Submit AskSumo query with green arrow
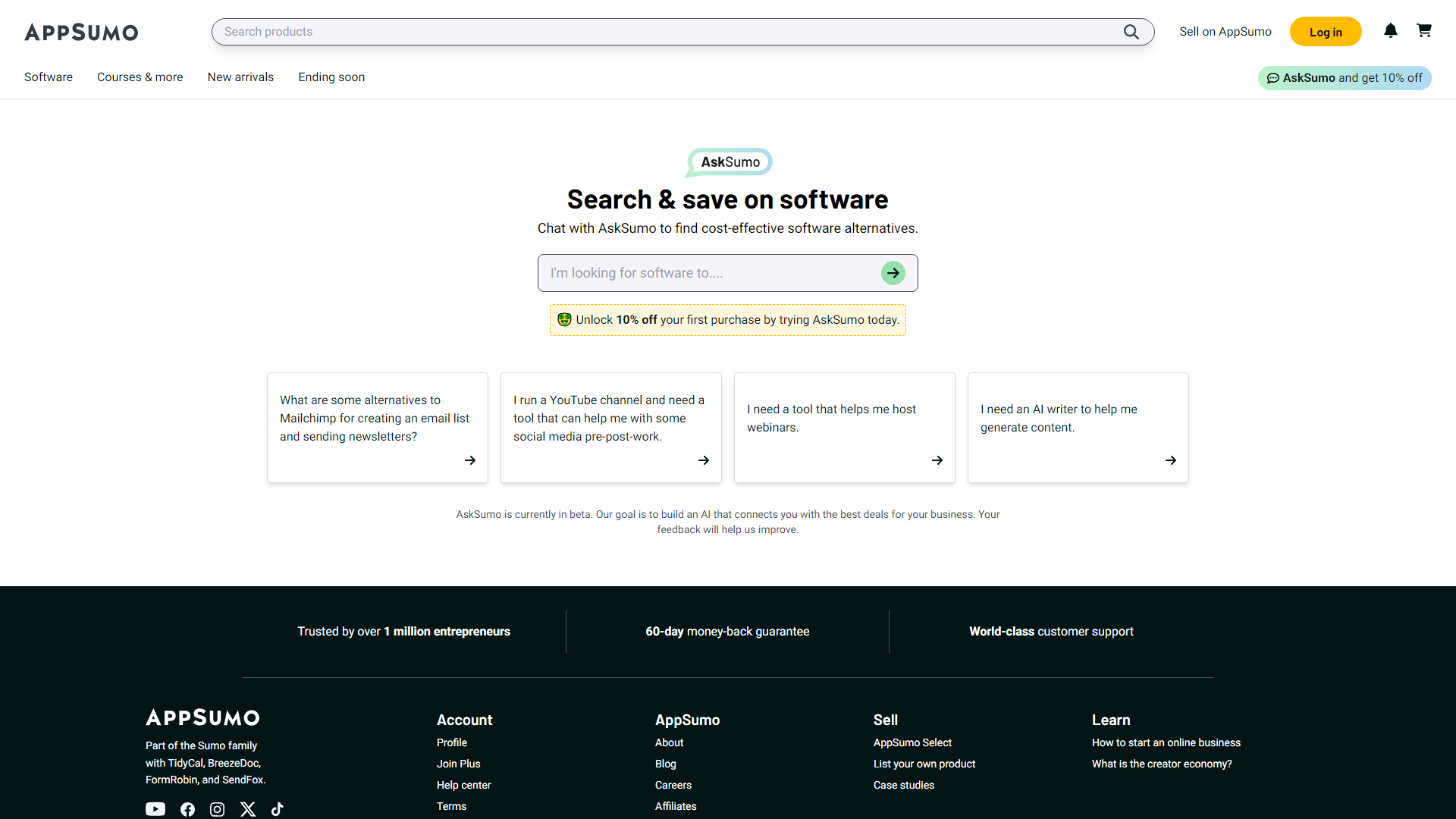The height and width of the screenshot is (819, 1456). click(893, 273)
